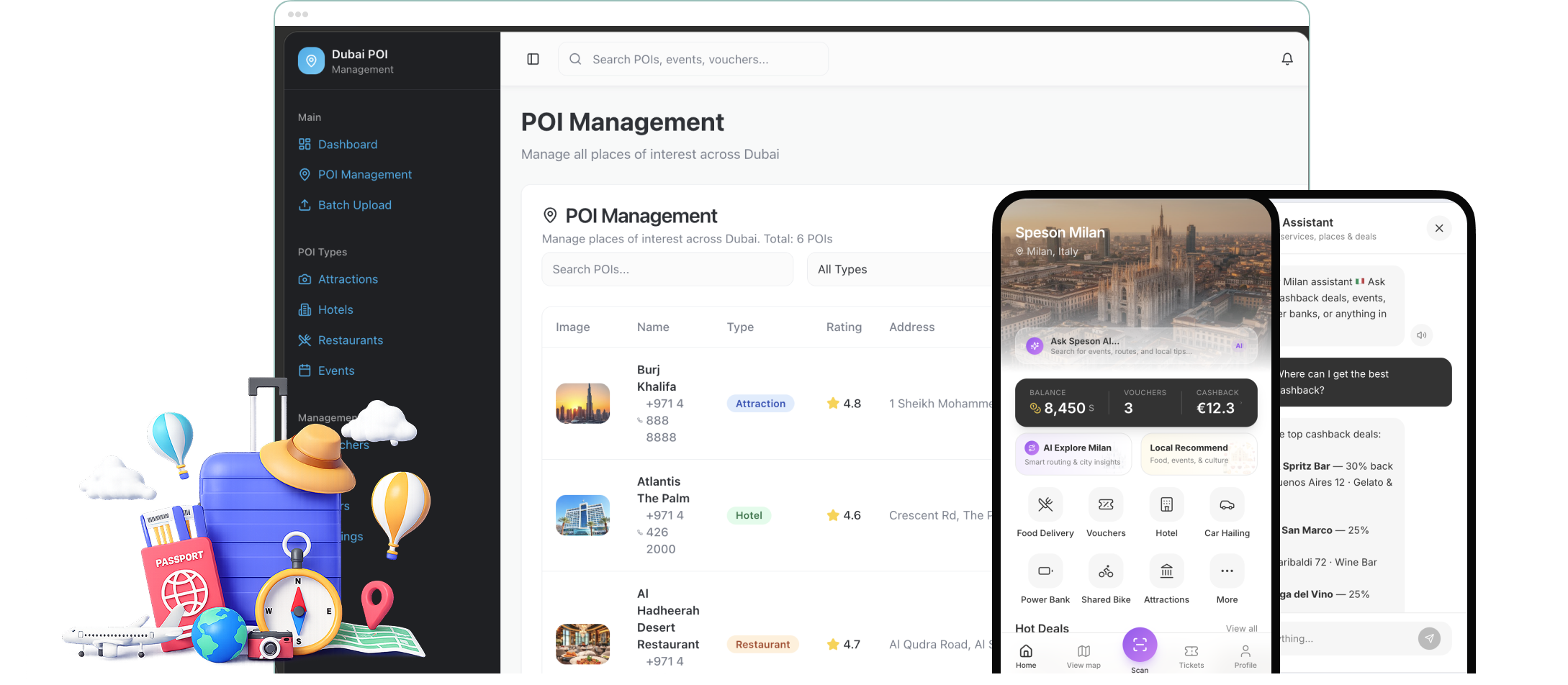
Task: Open Batch Upload in the sidebar
Action: [x=345, y=205]
